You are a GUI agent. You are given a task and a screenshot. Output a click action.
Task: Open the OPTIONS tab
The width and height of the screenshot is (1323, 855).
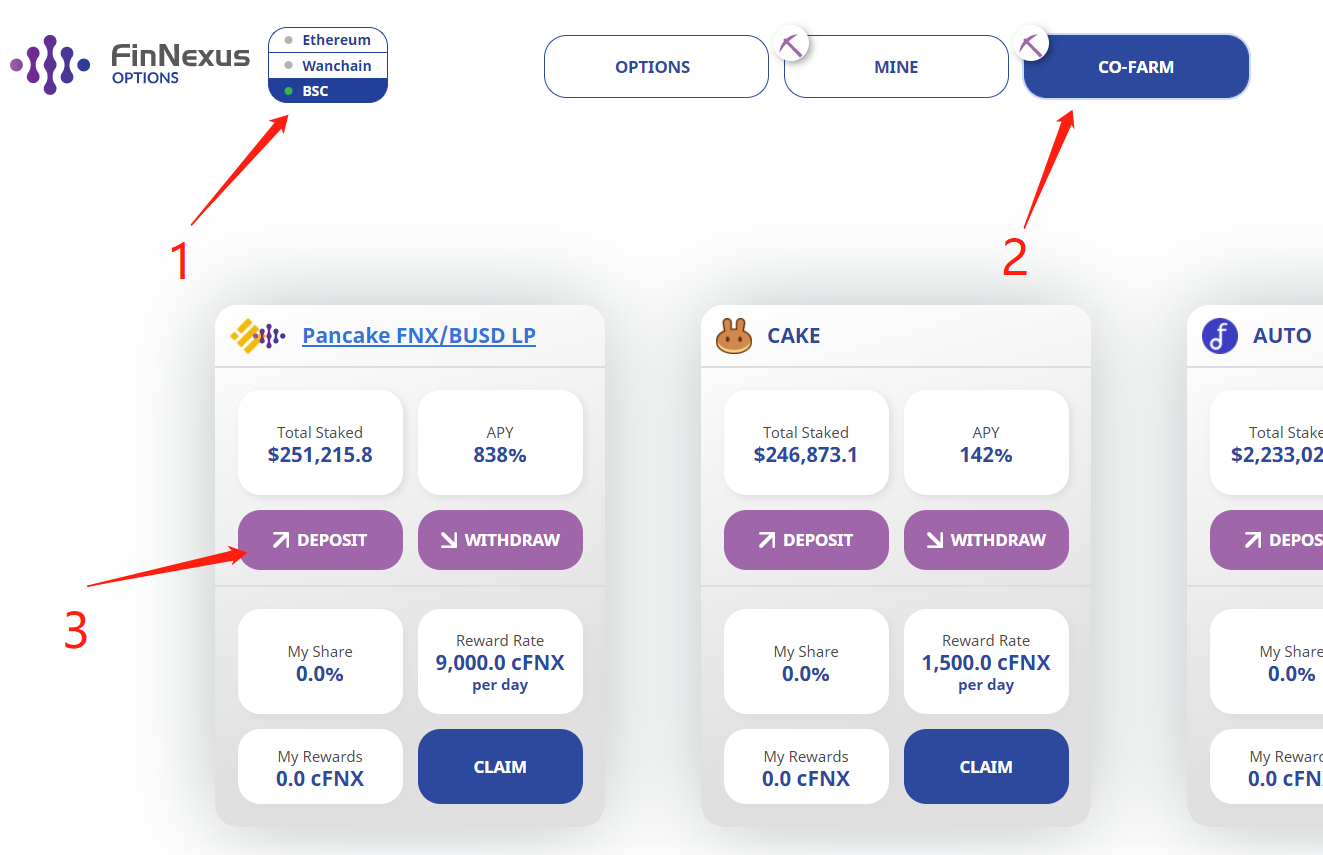pyautogui.click(x=656, y=67)
